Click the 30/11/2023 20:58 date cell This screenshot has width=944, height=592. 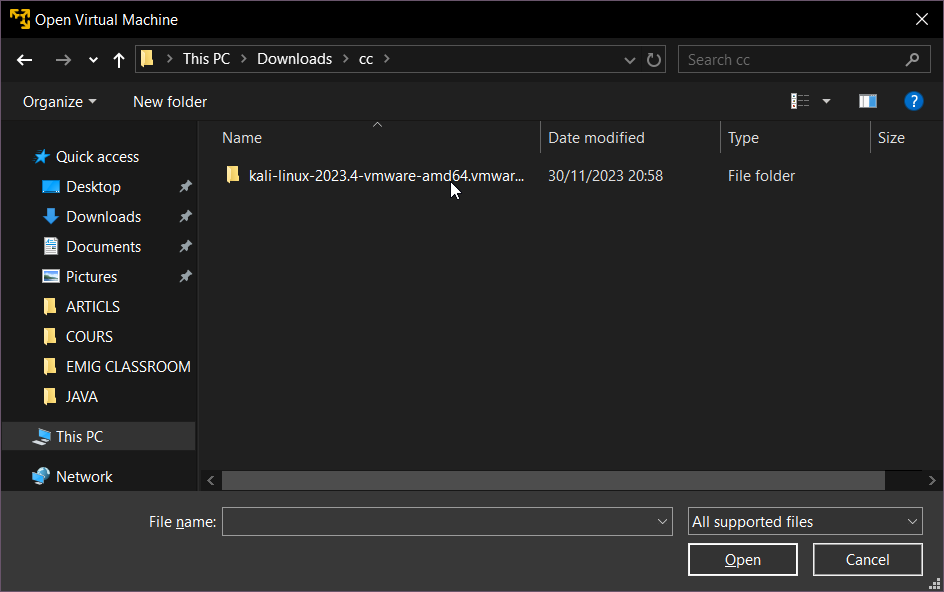pos(605,176)
